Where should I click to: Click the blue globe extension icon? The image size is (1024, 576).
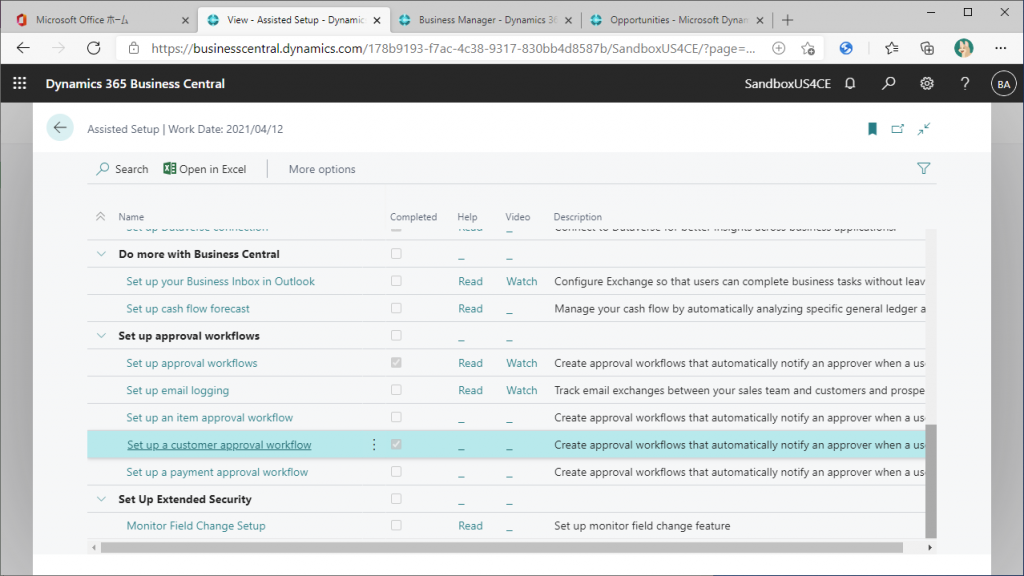(x=846, y=48)
